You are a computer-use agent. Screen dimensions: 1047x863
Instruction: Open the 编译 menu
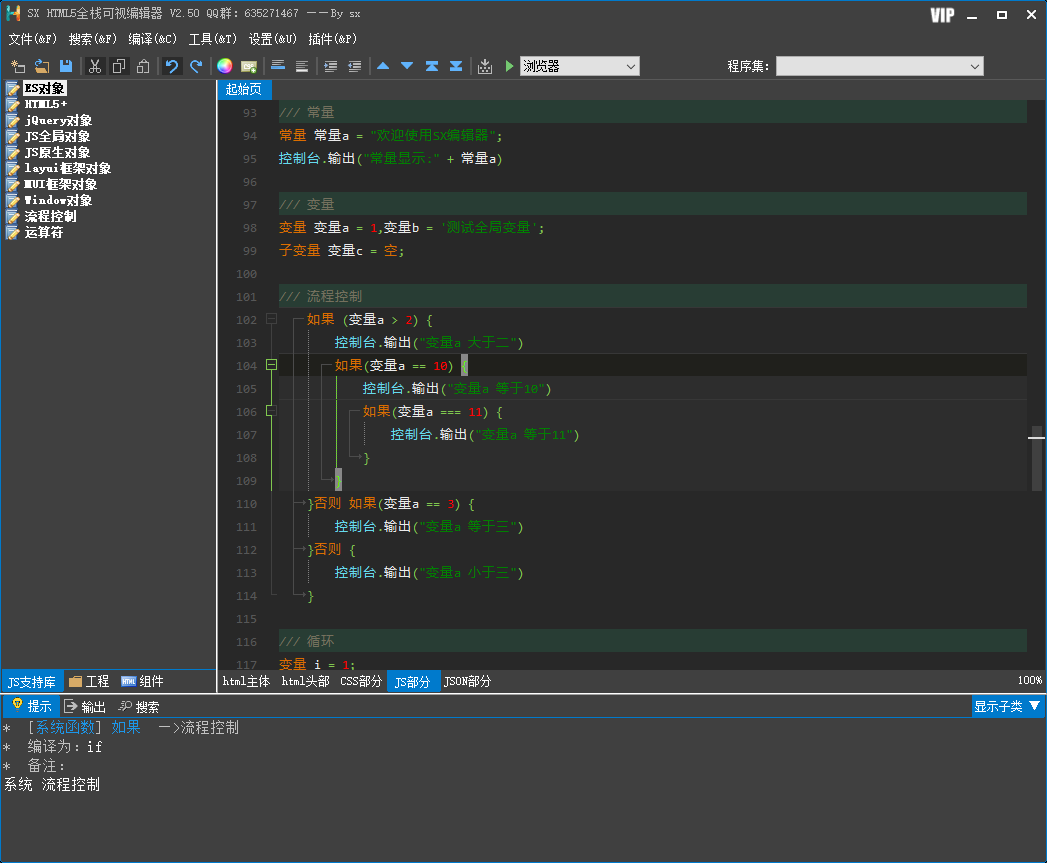(x=152, y=39)
